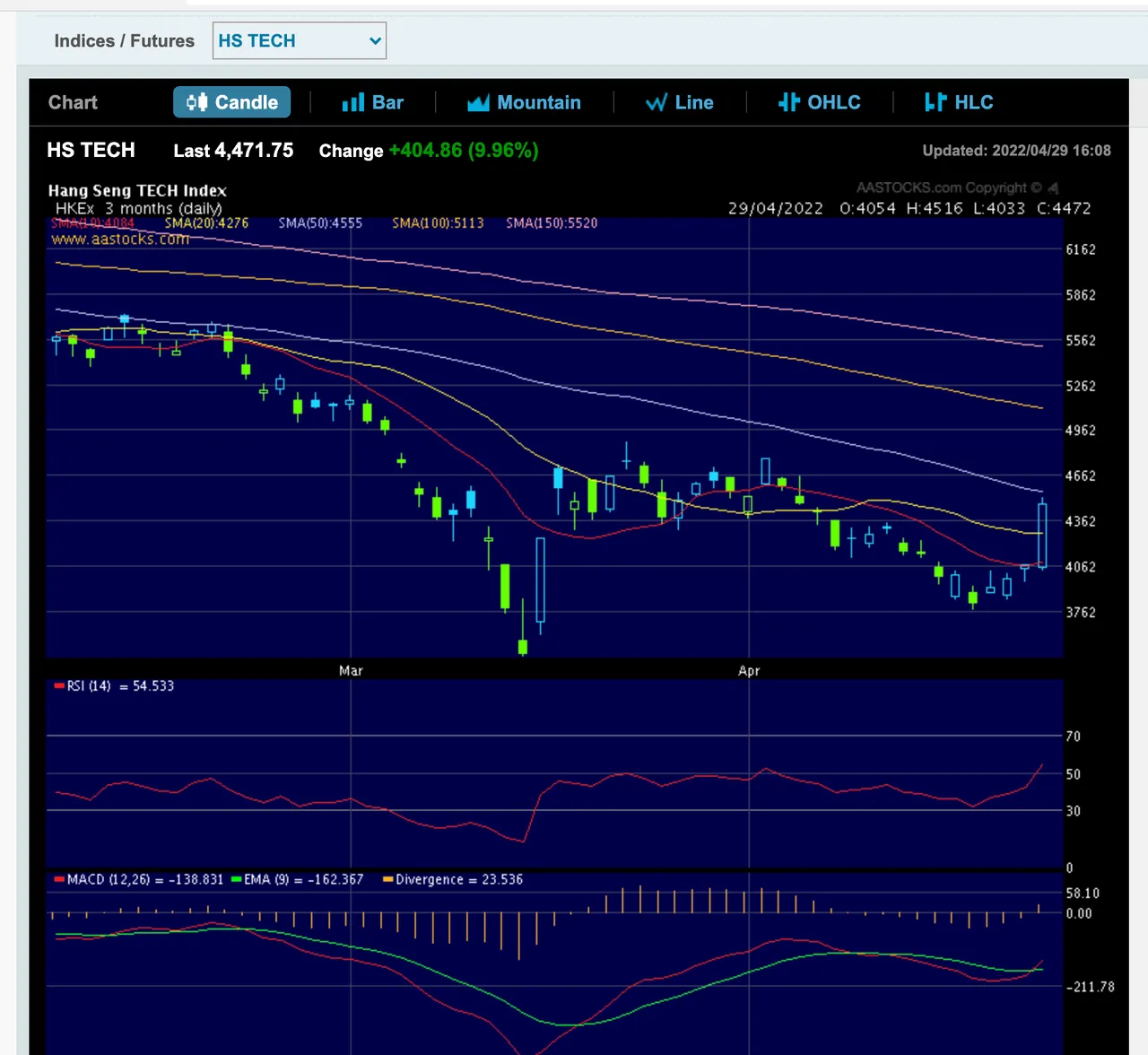The image size is (1148, 1055).
Task: Click the SMA(100):5113 legend label
Action: point(438,222)
